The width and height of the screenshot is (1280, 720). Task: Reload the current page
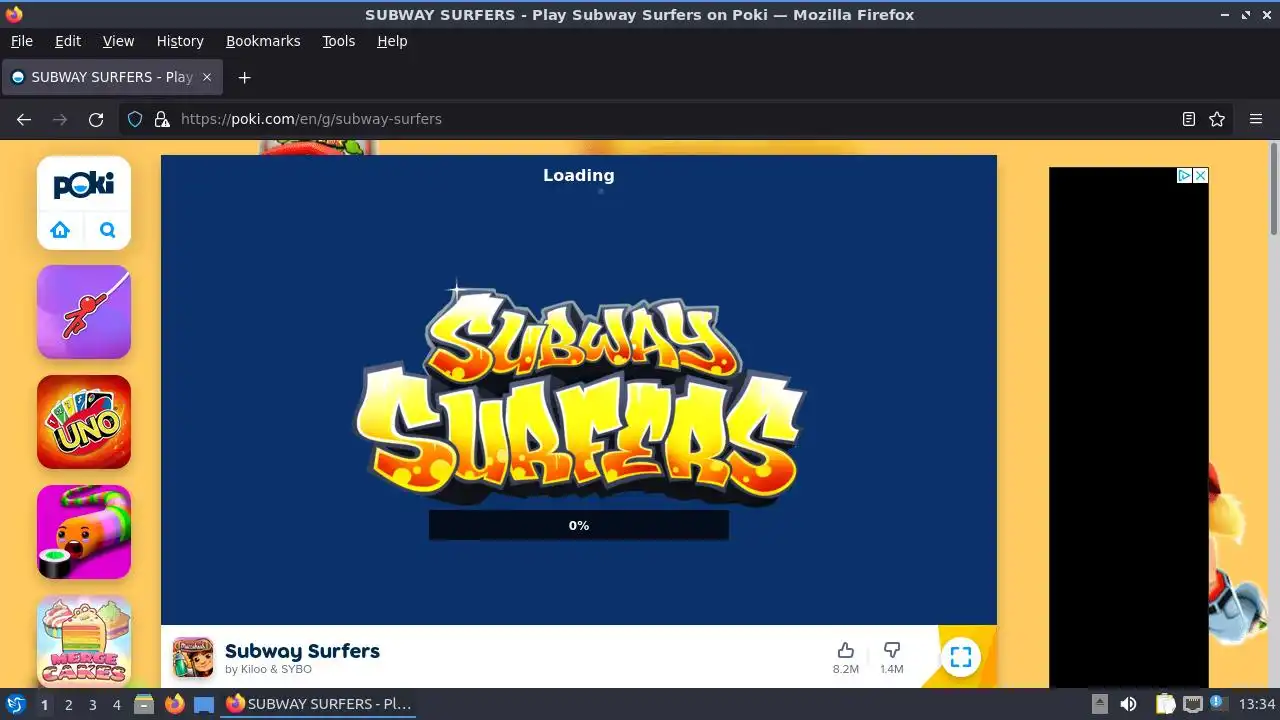point(96,119)
